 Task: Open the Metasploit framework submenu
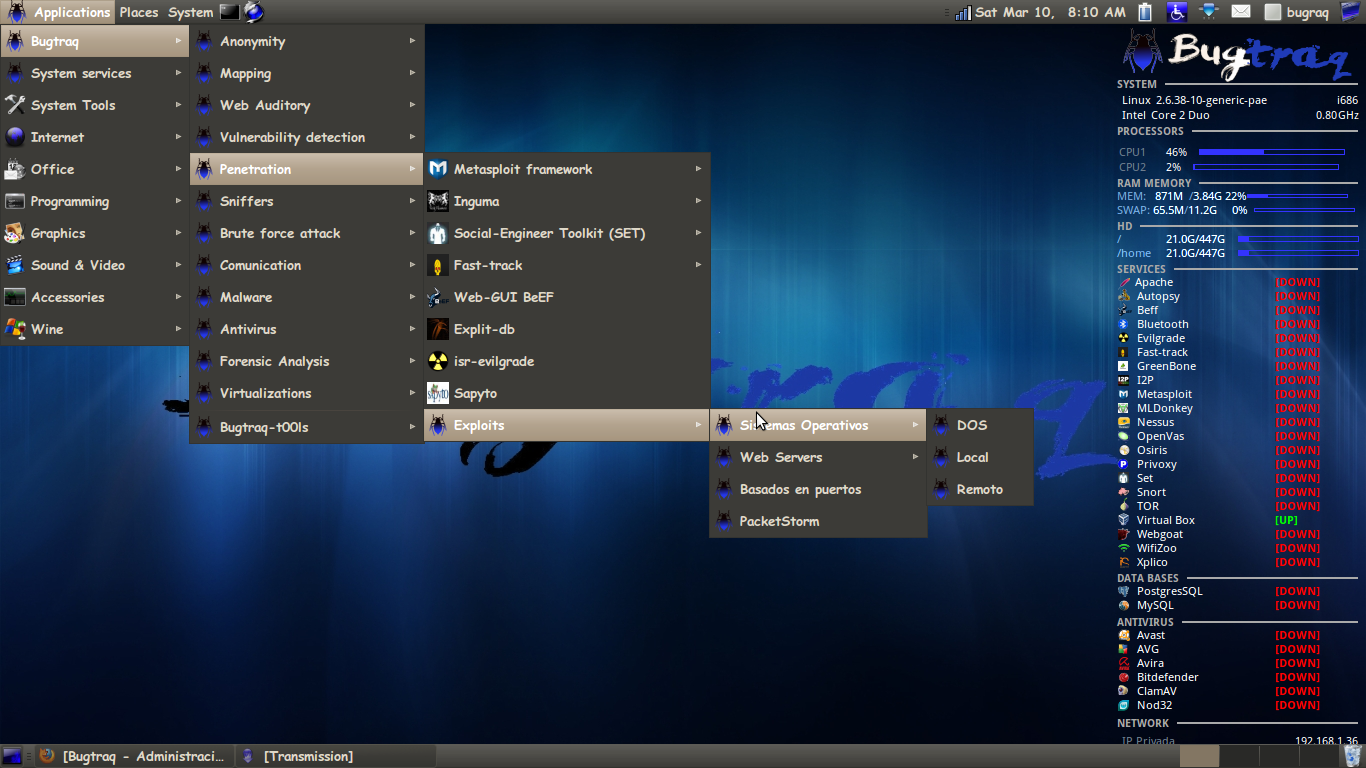point(567,169)
